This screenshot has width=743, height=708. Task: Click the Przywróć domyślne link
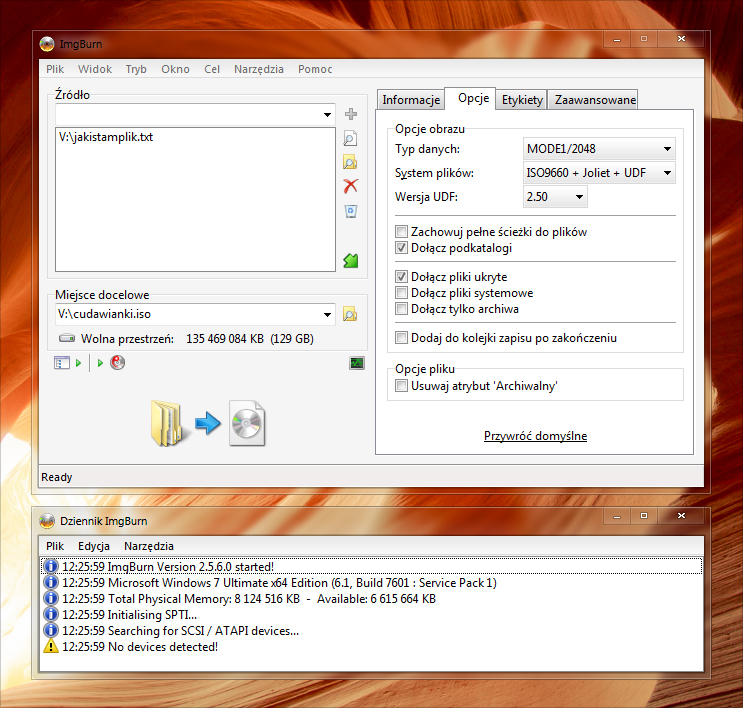(535, 436)
